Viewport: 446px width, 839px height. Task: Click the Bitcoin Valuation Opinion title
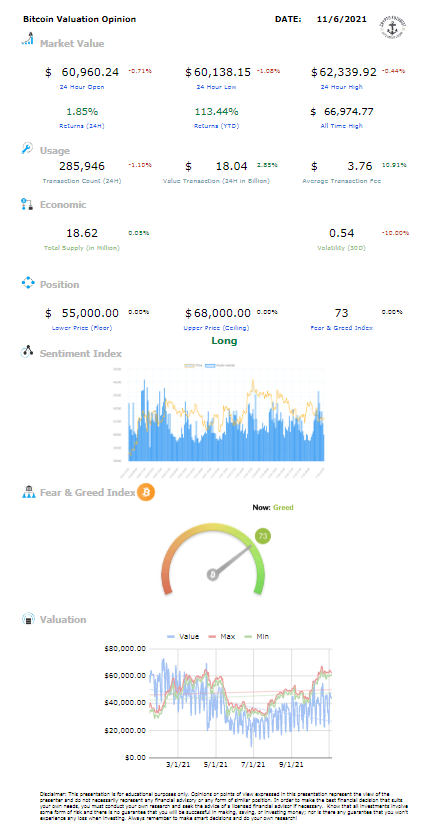coord(80,19)
